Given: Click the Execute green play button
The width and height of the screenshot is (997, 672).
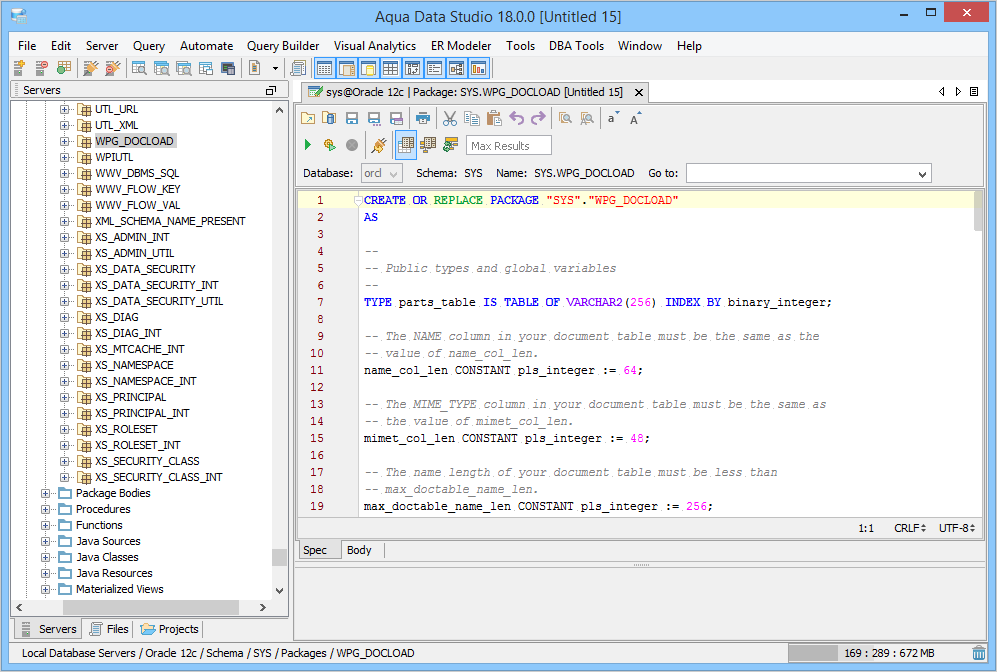Looking at the screenshot, I should click(x=308, y=146).
